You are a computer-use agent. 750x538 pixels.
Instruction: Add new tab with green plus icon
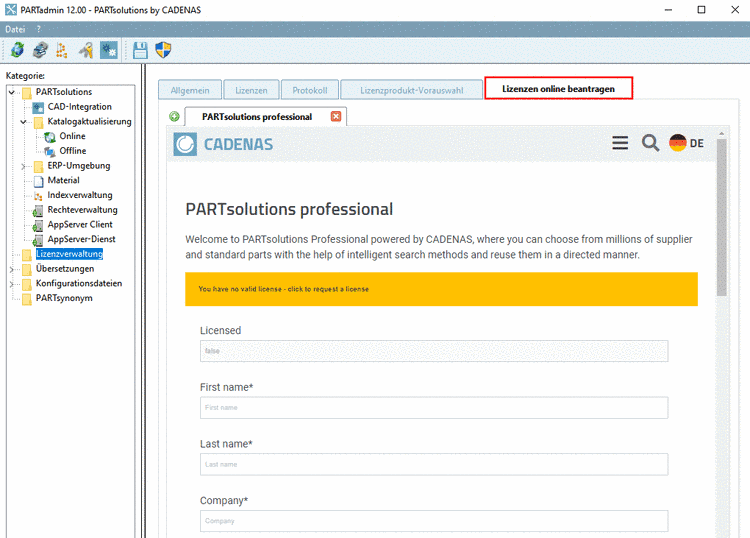tap(174, 116)
